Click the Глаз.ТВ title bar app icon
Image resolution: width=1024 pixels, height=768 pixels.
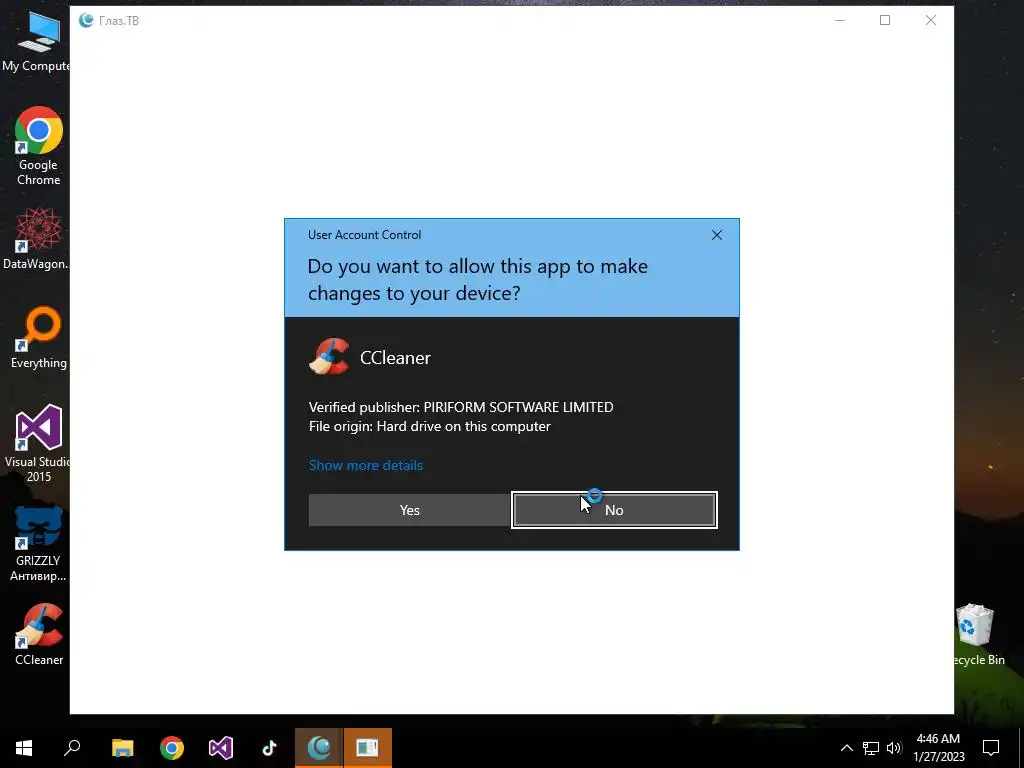coord(86,20)
